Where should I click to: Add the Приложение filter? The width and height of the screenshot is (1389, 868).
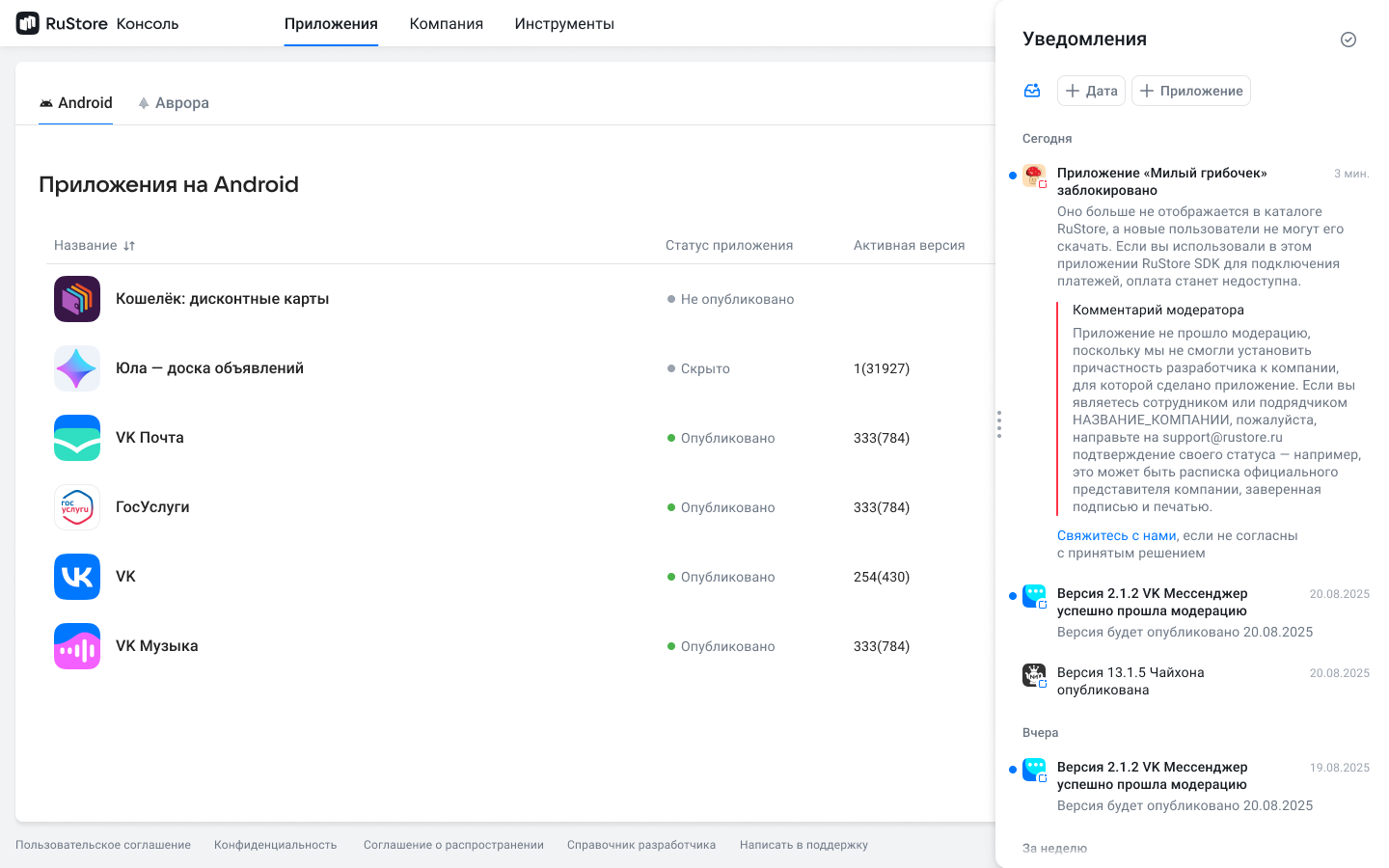tap(1190, 91)
